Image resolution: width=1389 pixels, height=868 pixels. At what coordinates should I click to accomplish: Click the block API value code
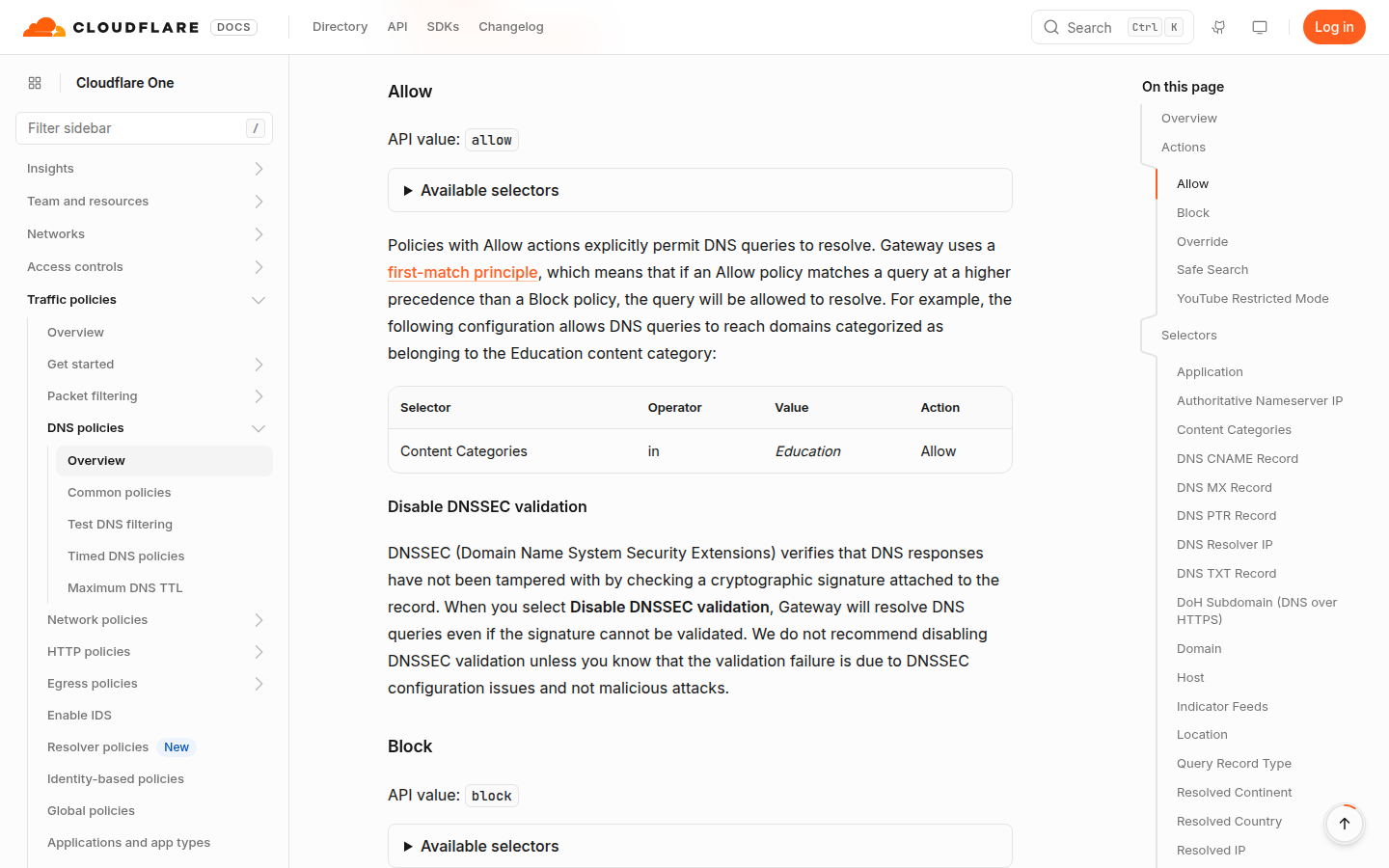[492, 796]
